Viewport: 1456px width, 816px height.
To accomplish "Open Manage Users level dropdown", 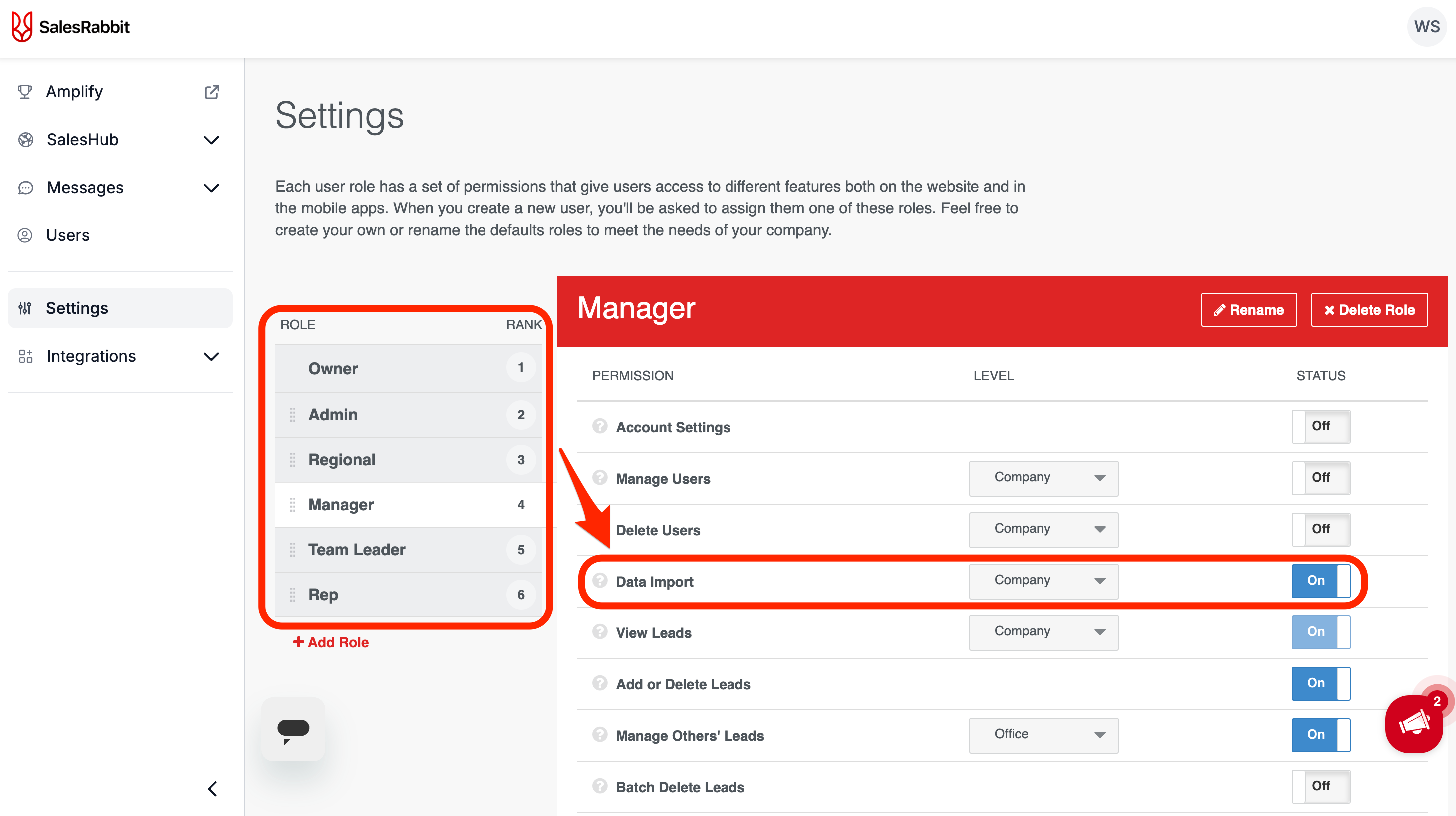I will [x=1043, y=478].
